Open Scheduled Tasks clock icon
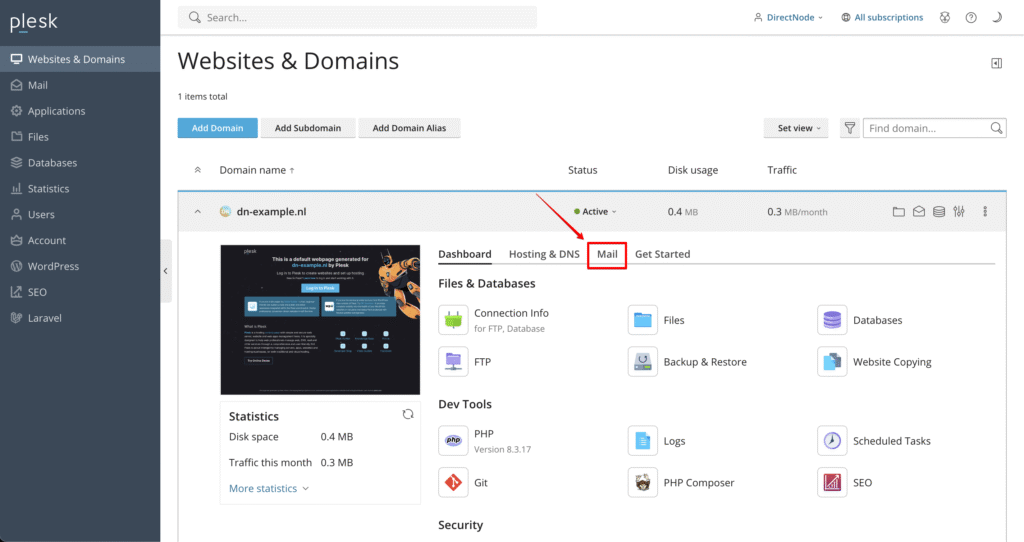This screenshot has height=542, width=1024. click(832, 441)
